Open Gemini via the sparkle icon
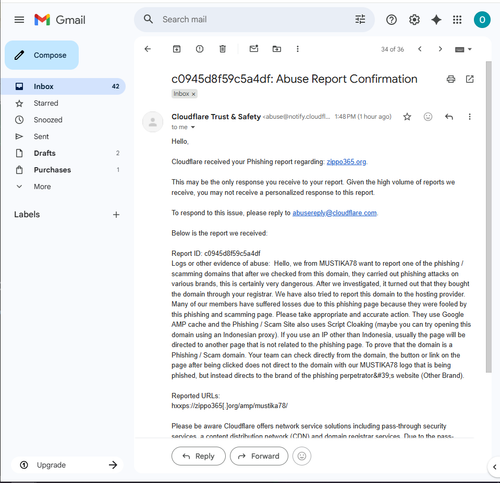 [436, 20]
